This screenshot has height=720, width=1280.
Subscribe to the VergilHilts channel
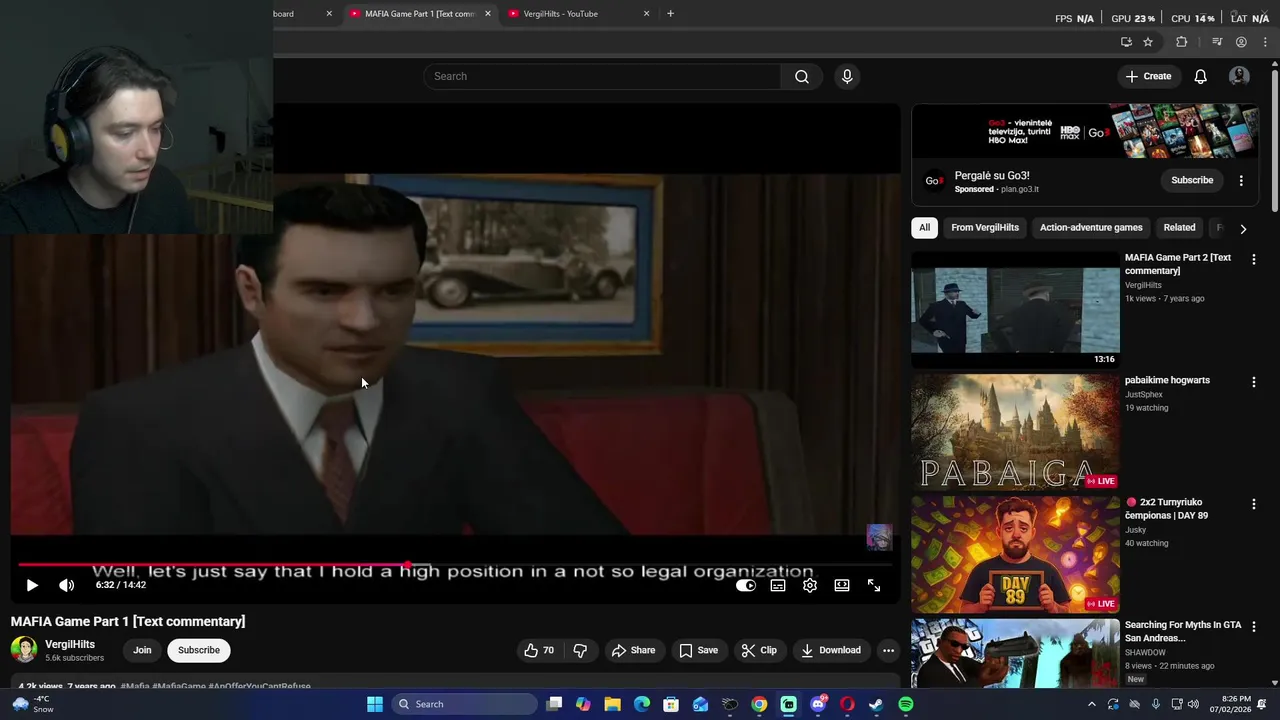pos(199,650)
